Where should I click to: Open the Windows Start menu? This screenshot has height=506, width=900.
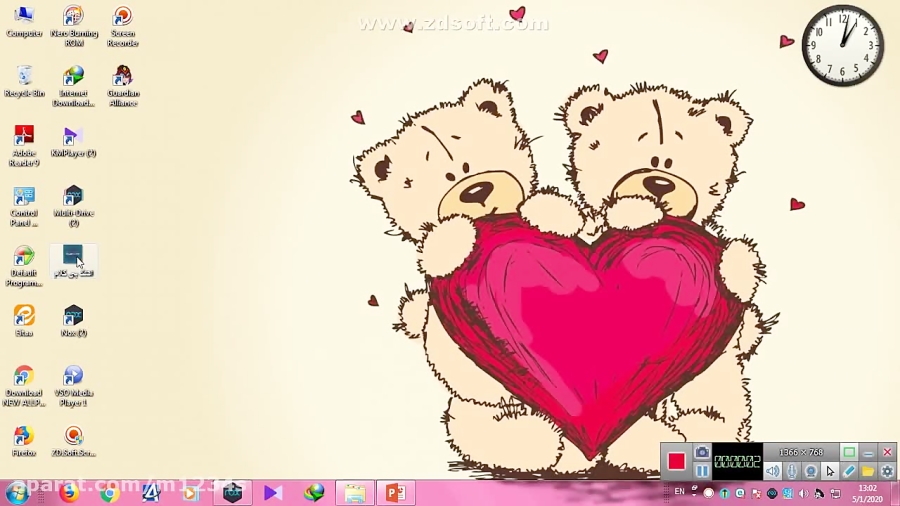point(16,493)
